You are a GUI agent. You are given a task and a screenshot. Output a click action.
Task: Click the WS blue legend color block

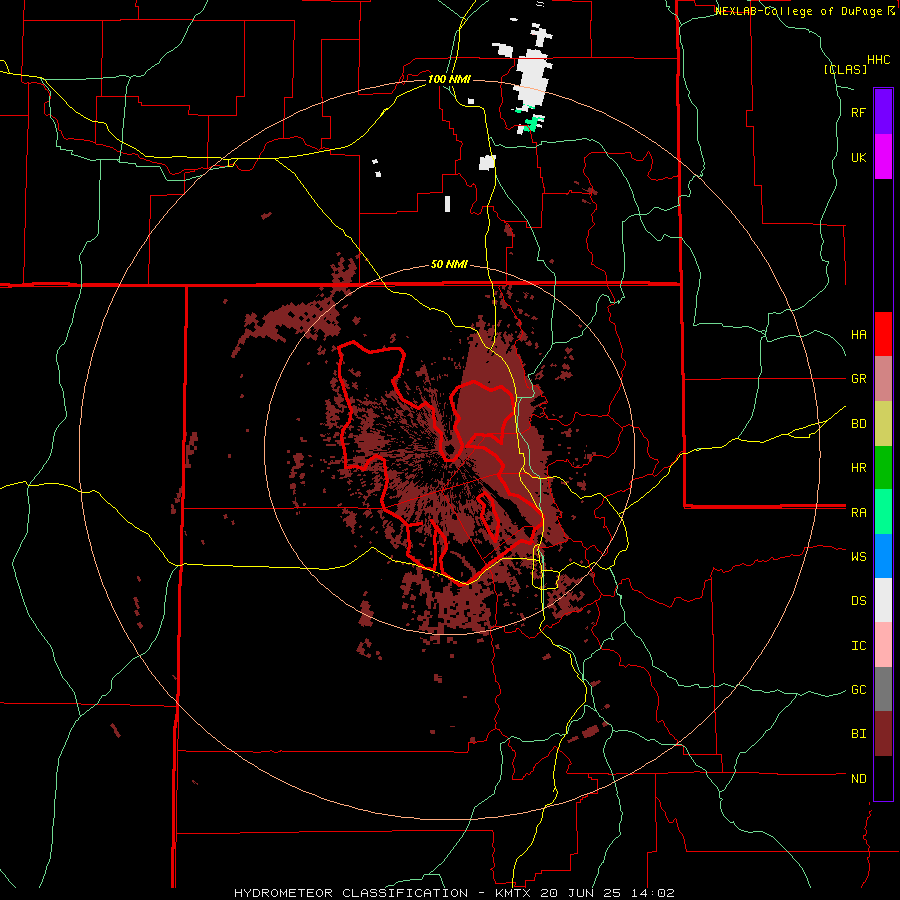[x=883, y=556]
